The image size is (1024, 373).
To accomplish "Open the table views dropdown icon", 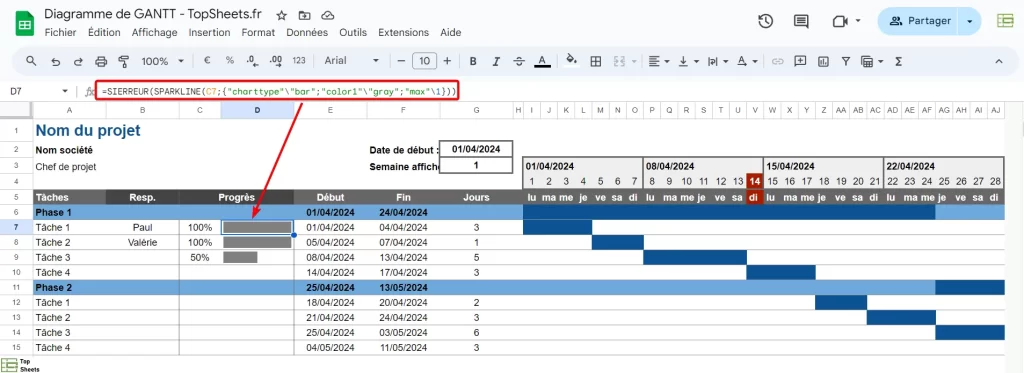I will (x=872, y=61).
